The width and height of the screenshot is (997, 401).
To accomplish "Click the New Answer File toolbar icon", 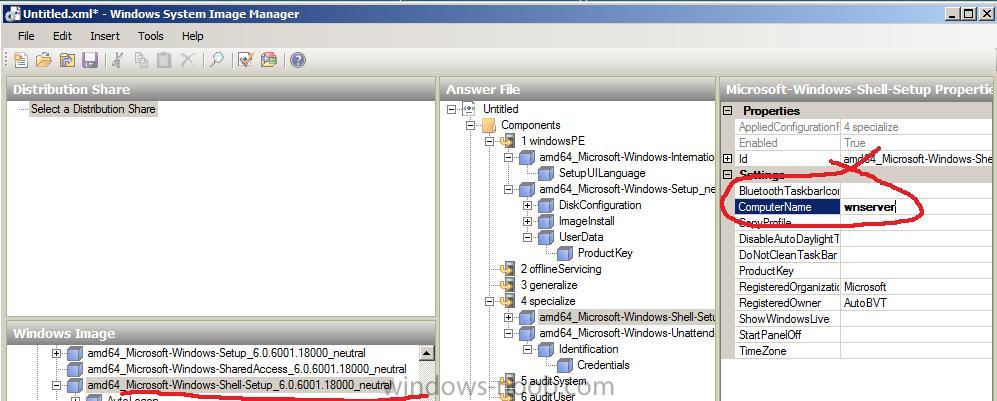I will [20, 60].
